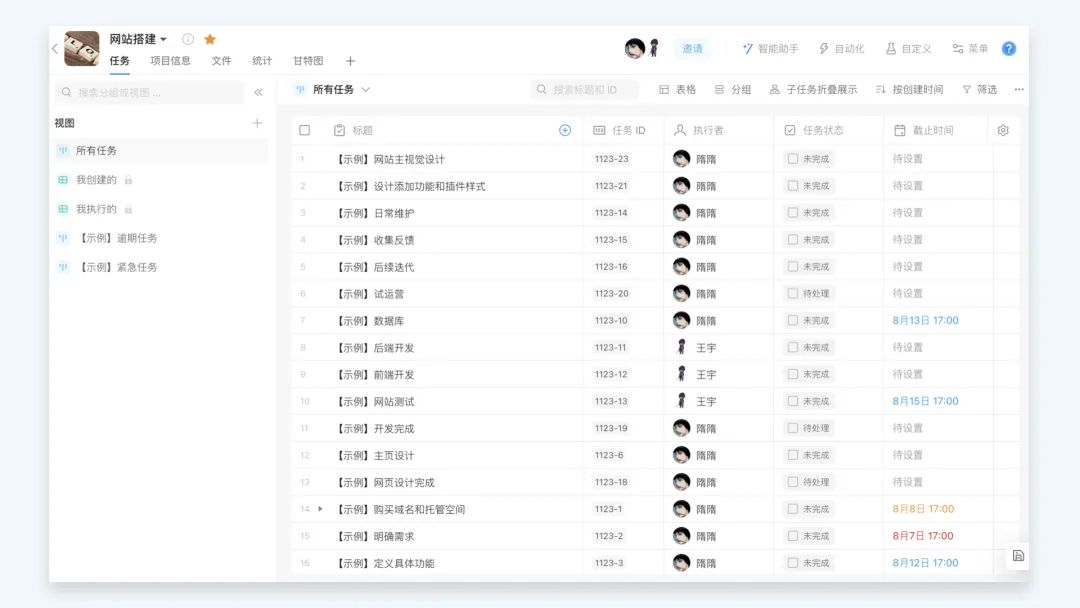Open column settings gear icon
This screenshot has width=1080, height=608.
[x=1003, y=130]
